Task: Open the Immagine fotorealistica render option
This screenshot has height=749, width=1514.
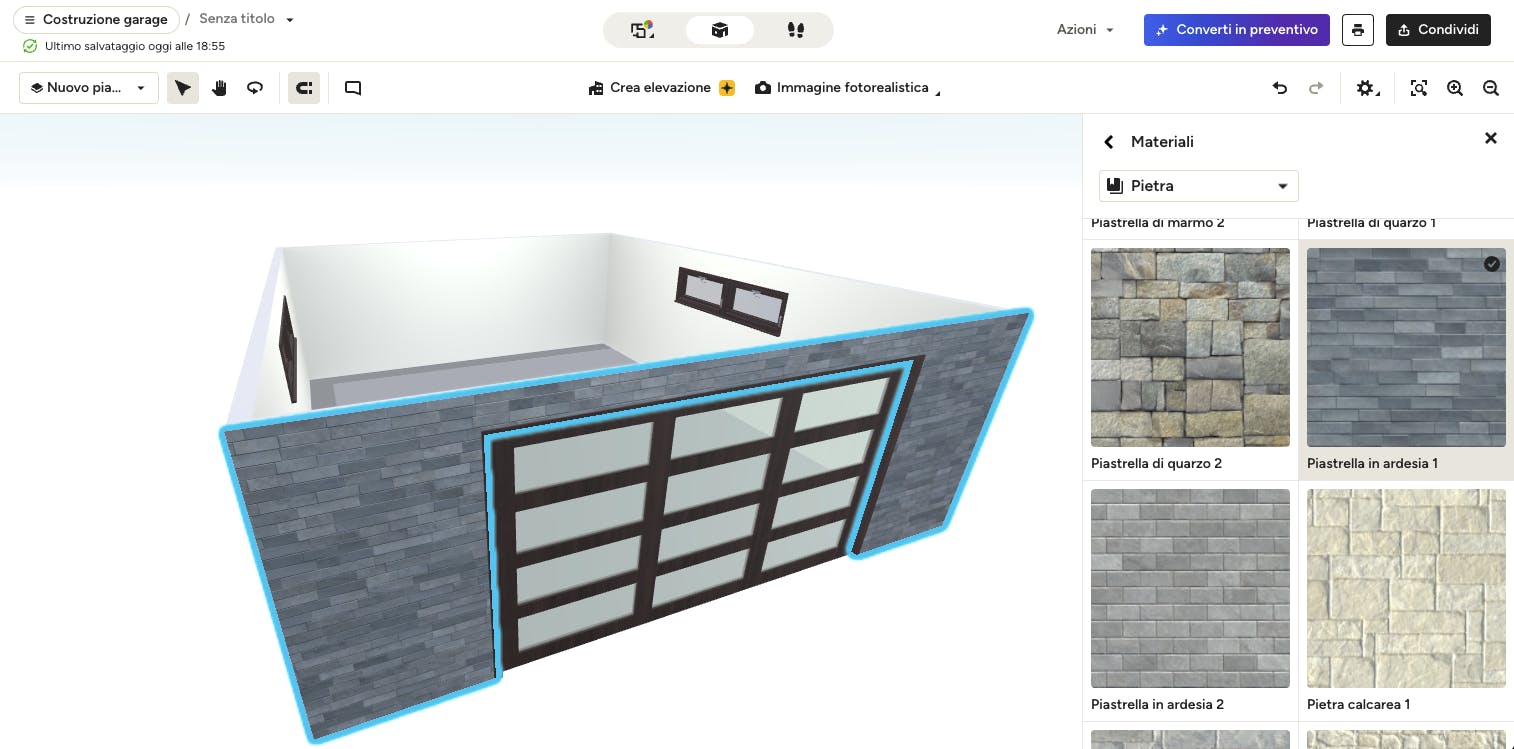Action: [x=848, y=88]
